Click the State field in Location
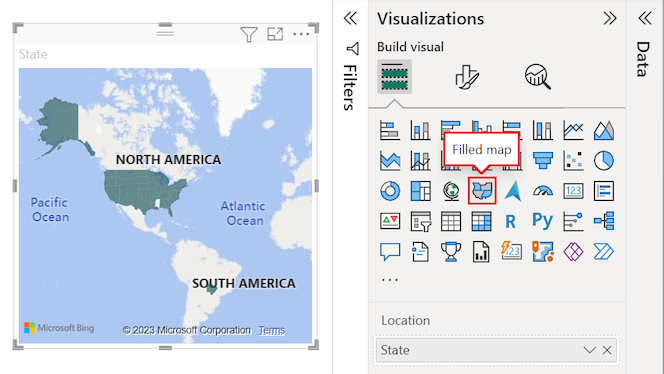664x374 pixels. pos(496,350)
